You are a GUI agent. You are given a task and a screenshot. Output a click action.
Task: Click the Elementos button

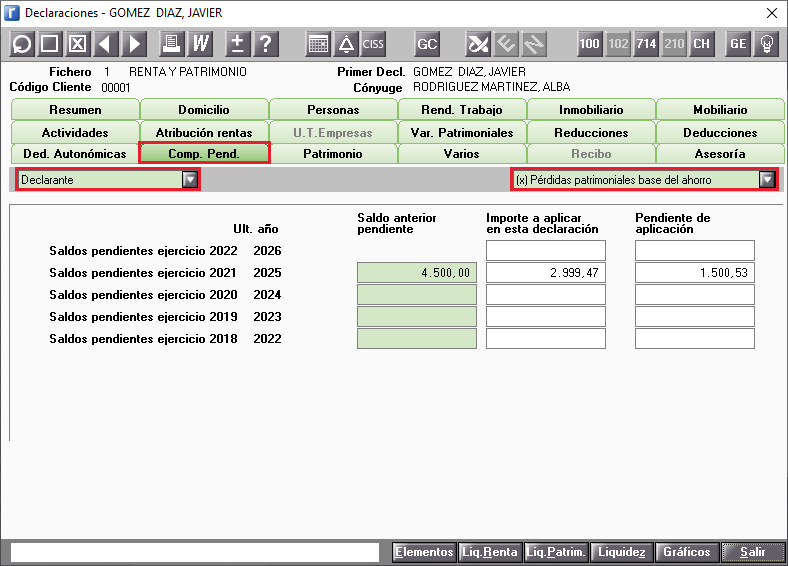pyautogui.click(x=424, y=552)
